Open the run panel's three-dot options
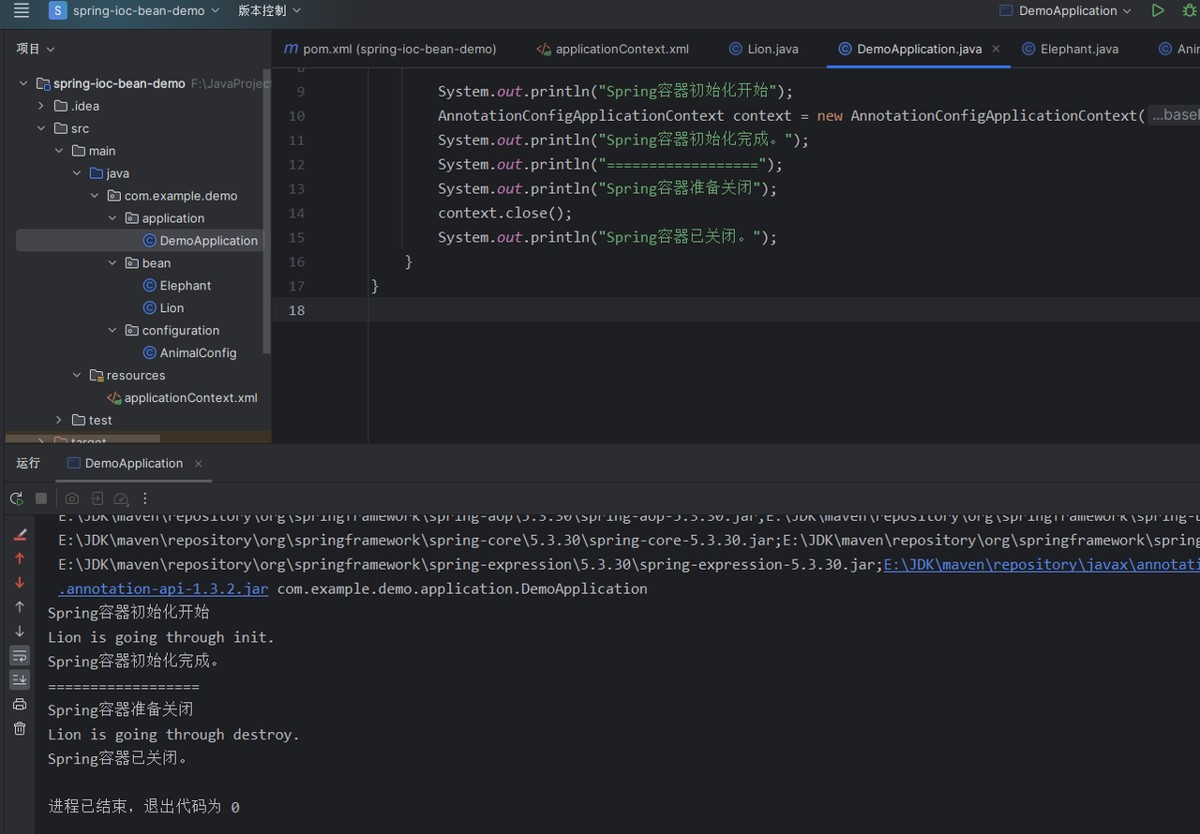The image size is (1200, 834). pos(145,498)
